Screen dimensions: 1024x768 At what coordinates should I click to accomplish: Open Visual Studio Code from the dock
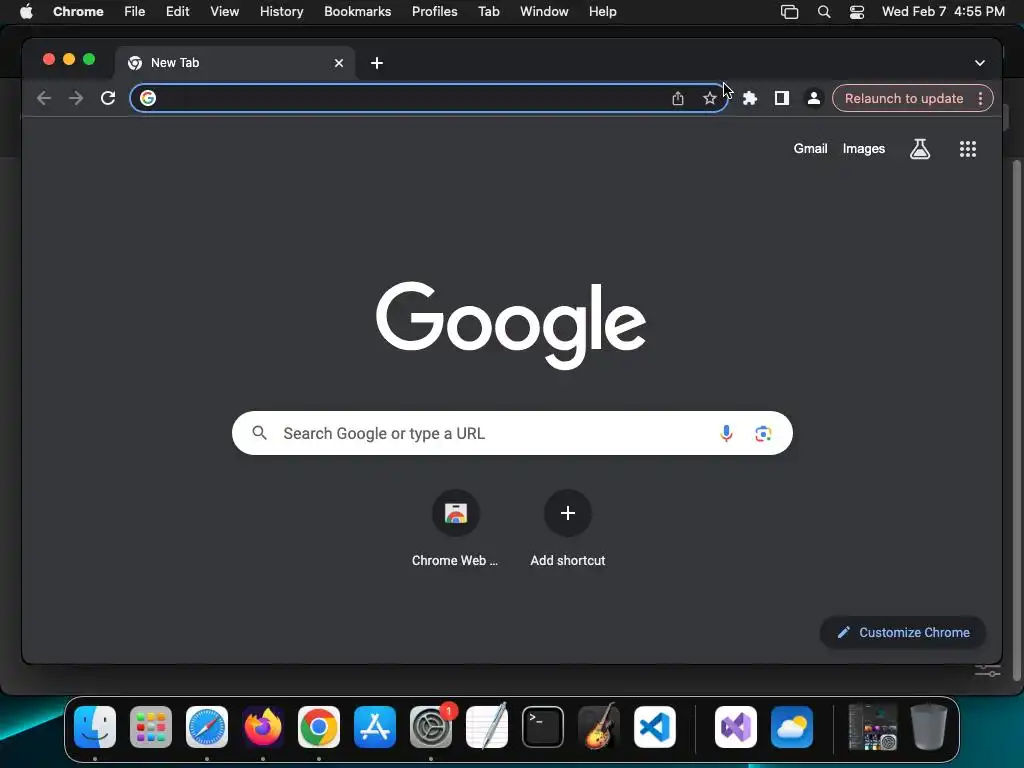pos(655,727)
